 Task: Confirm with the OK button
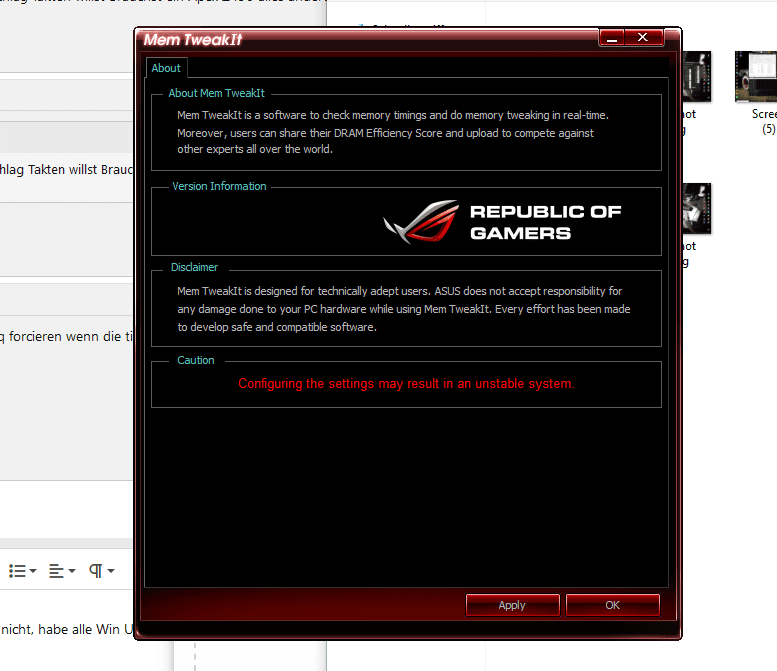(x=612, y=605)
